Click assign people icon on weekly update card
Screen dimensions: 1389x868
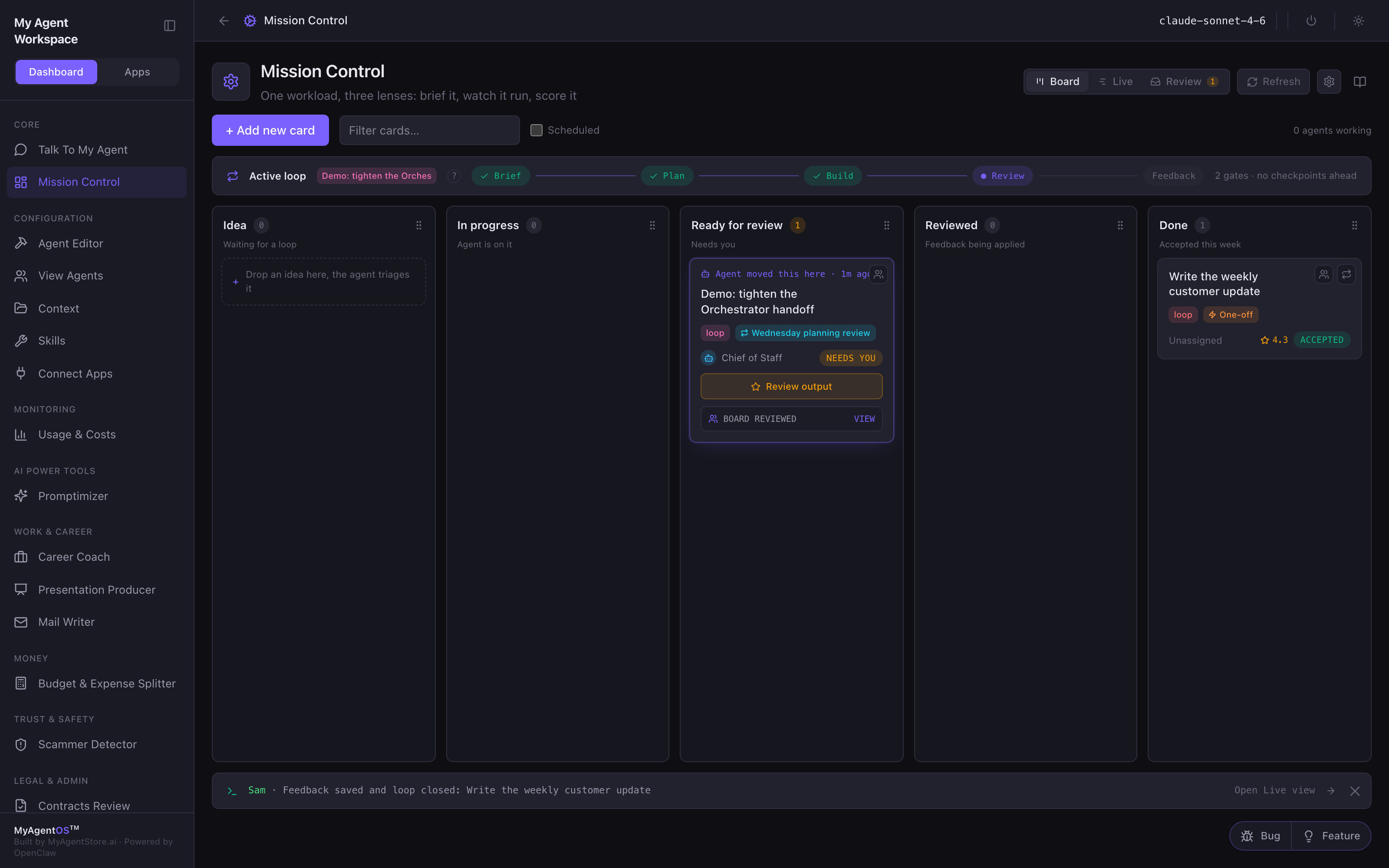click(1323, 274)
